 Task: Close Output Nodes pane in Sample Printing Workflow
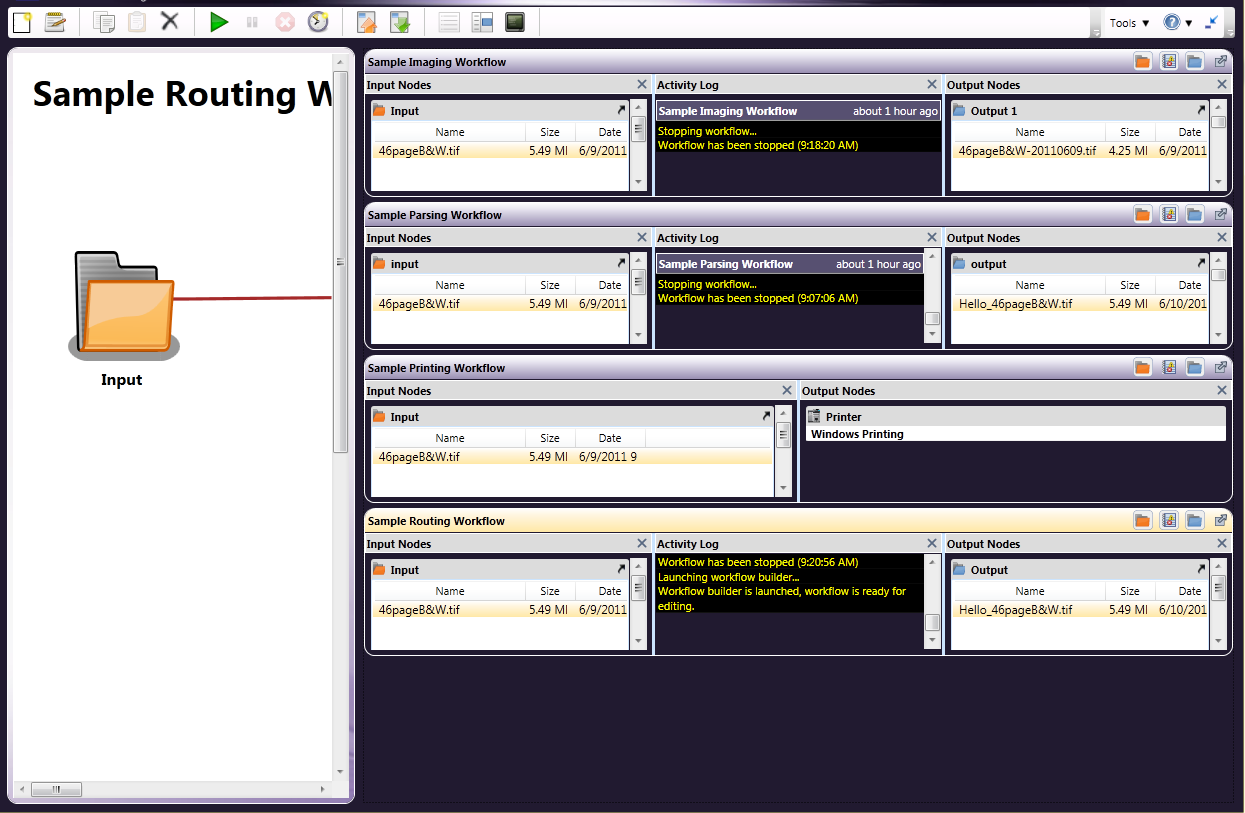click(1222, 391)
